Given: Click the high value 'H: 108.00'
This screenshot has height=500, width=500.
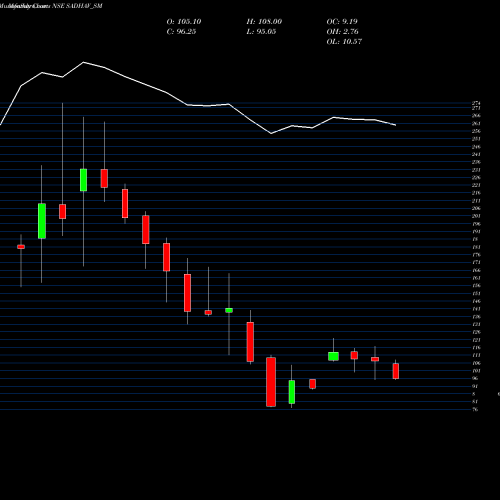Looking at the screenshot, I should tap(264, 22).
